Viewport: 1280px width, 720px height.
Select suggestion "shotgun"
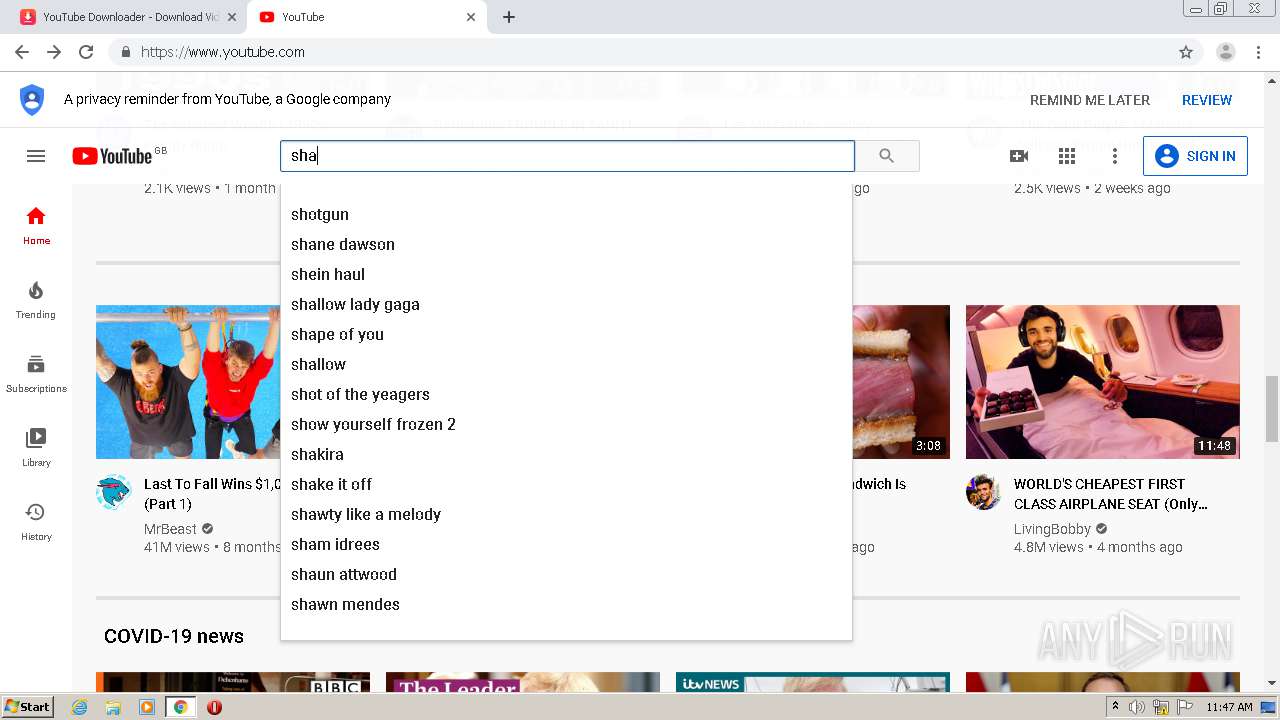click(566, 214)
